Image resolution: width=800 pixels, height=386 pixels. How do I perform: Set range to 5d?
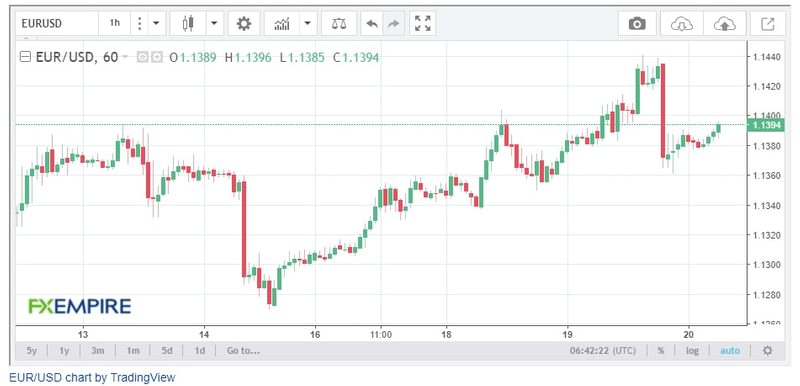pyautogui.click(x=167, y=351)
